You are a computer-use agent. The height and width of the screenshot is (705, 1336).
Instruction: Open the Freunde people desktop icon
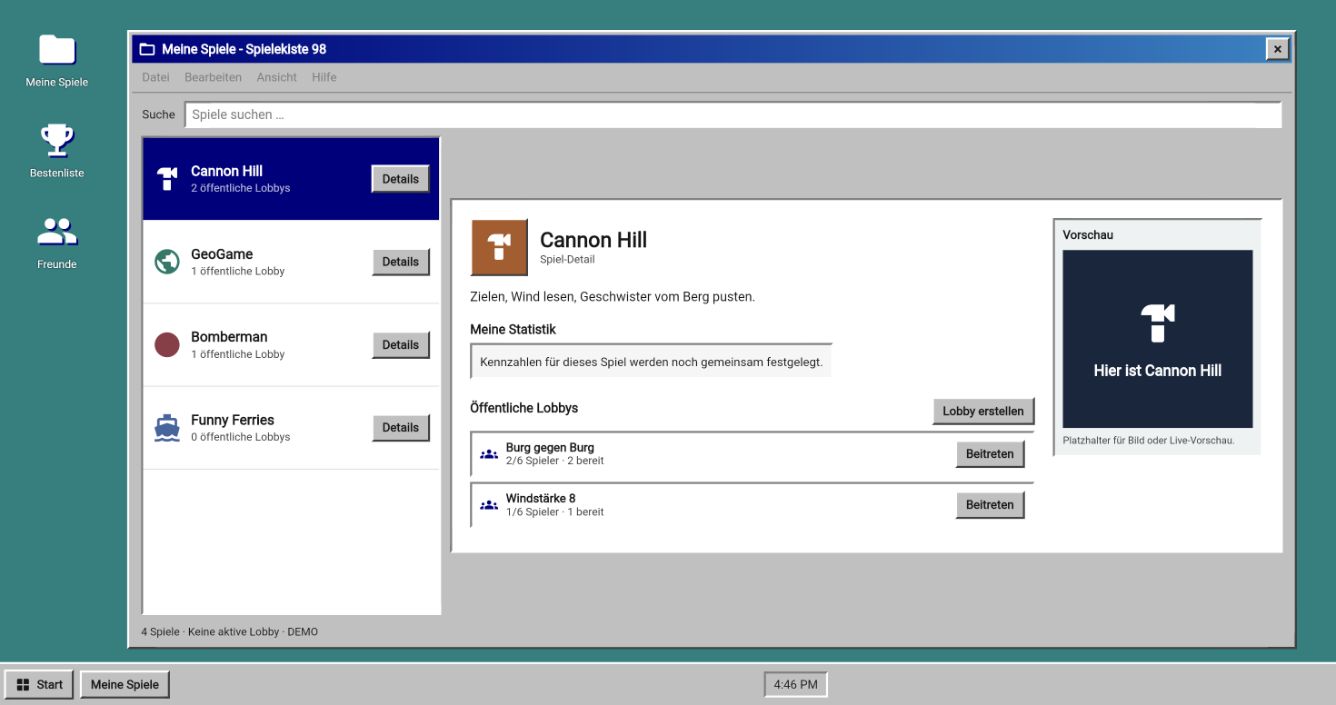coord(57,232)
